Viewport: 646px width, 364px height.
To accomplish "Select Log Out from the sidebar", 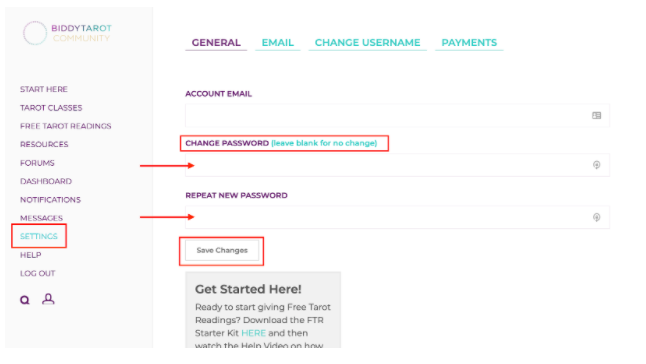I will [x=37, y=273].
